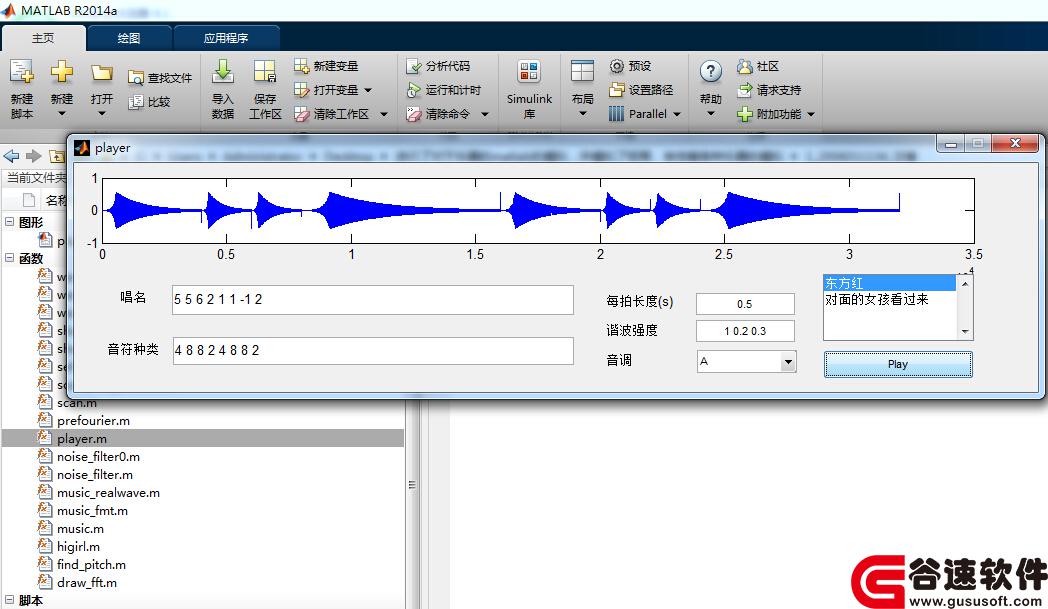The width and height of the screenshot is (1048, 609).
Task: Click the 打开 folder icon
Action: 102,73
